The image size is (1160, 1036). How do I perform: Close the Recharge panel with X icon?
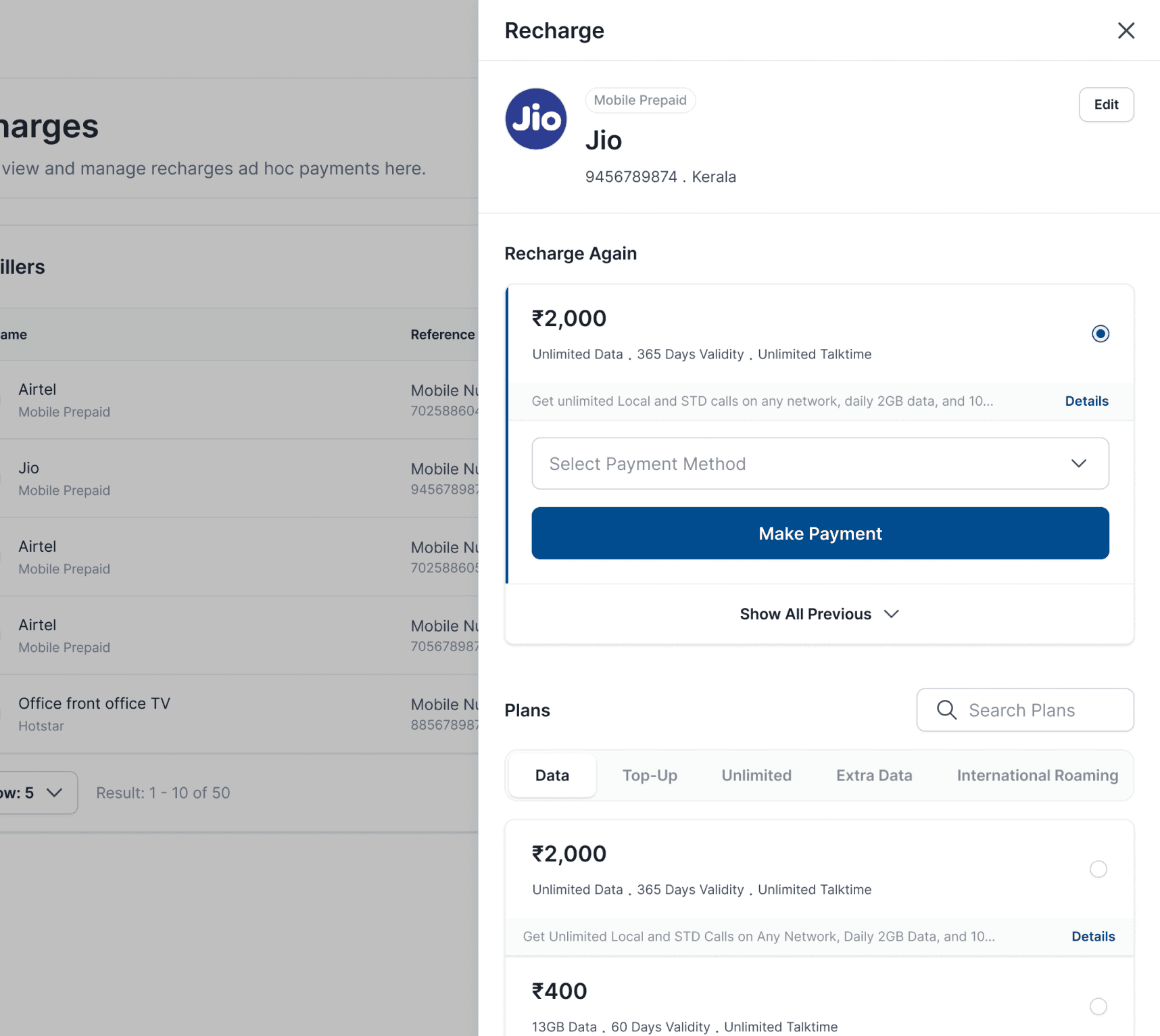click(1126, 30)
